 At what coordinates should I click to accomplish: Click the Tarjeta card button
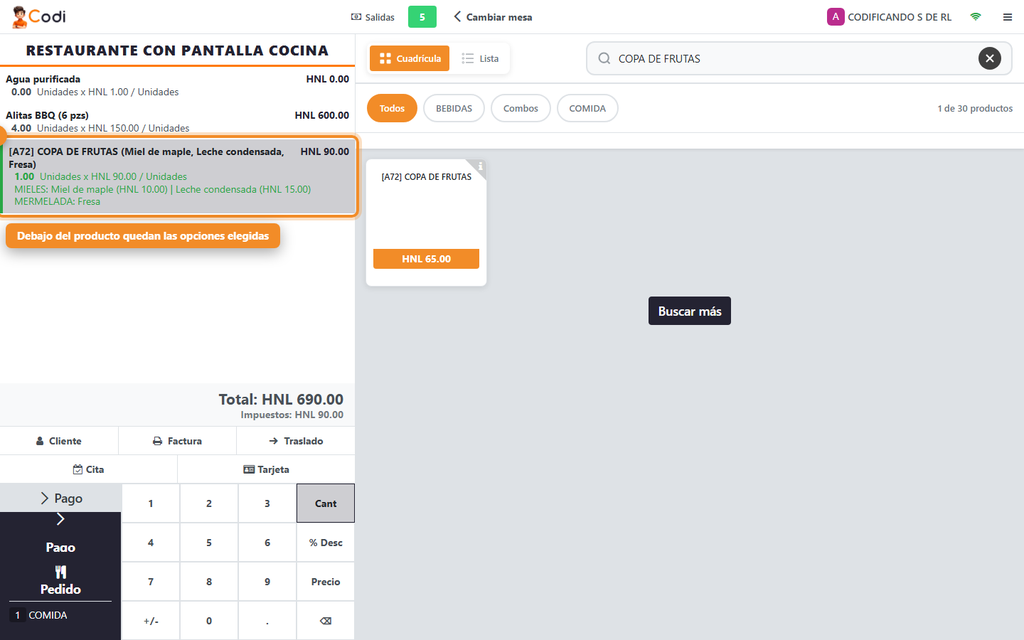click(266, 469)
